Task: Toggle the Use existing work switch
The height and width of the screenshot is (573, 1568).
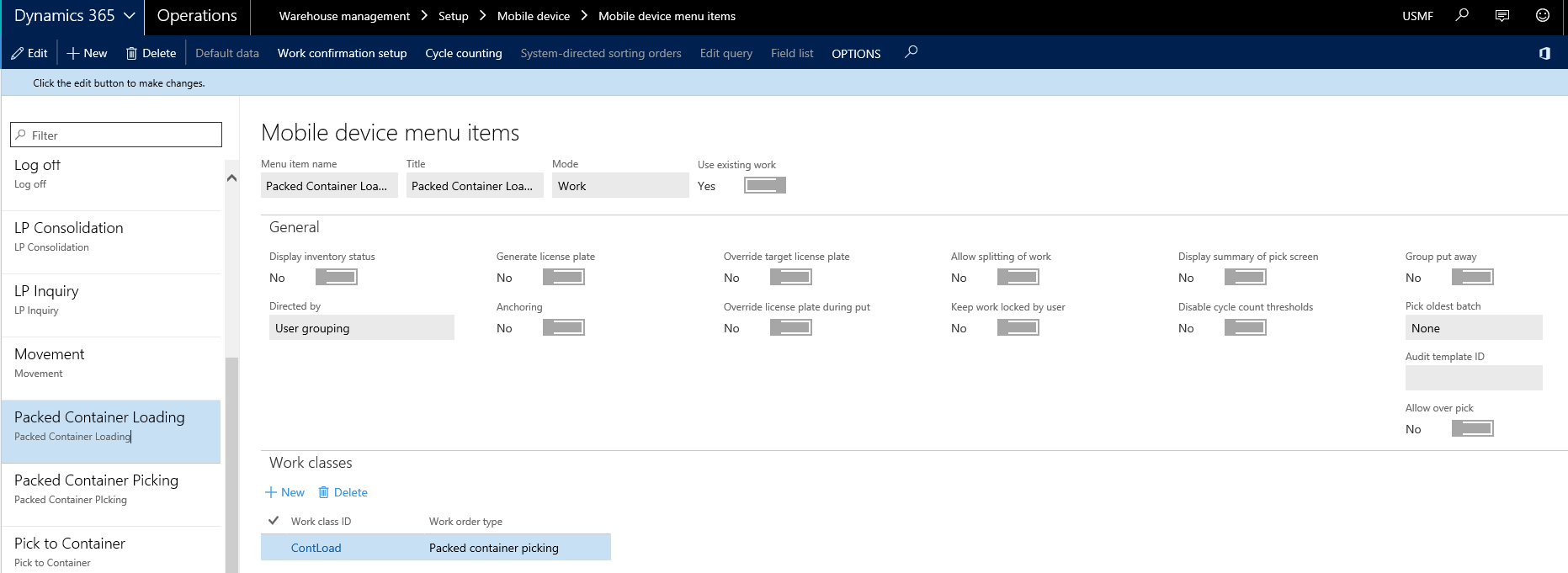Action: click(x=764, y=185)
